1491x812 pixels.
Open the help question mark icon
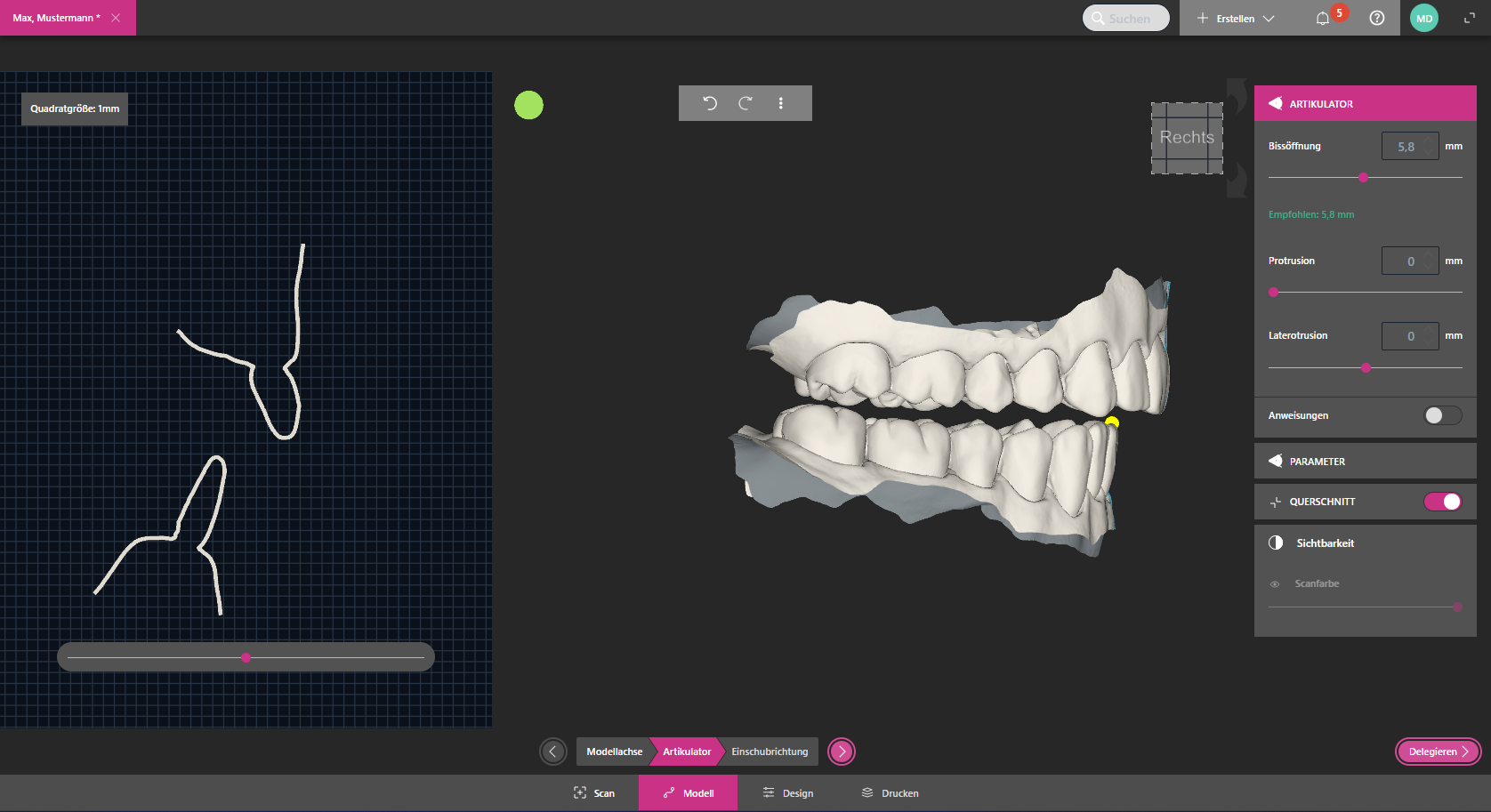[x=1377, y=19]
